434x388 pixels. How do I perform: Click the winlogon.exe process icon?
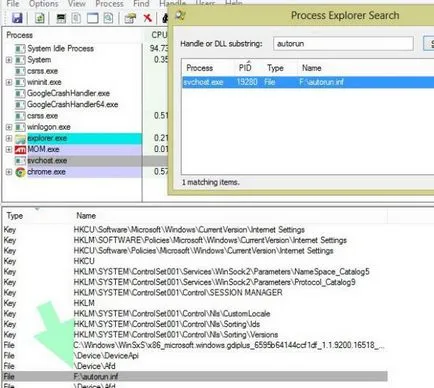pyautogui.click(x=20, y=127)
